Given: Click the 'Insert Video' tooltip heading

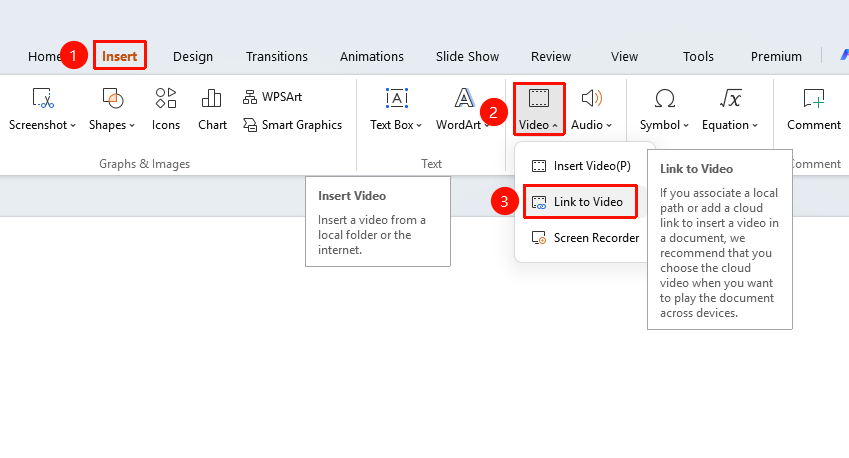Looking at the screenshot, I should (352, 196).
